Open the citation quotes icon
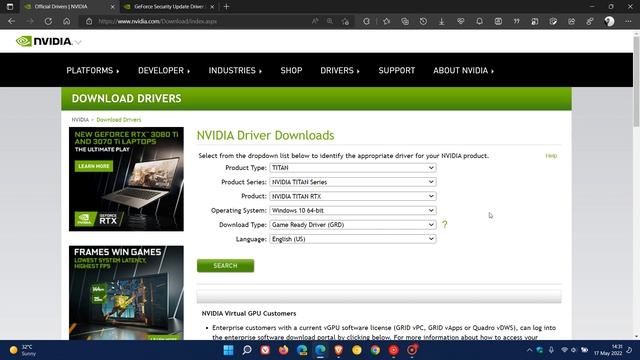The height and width of the screenshot is (360, 640). (x=516, y=21)
